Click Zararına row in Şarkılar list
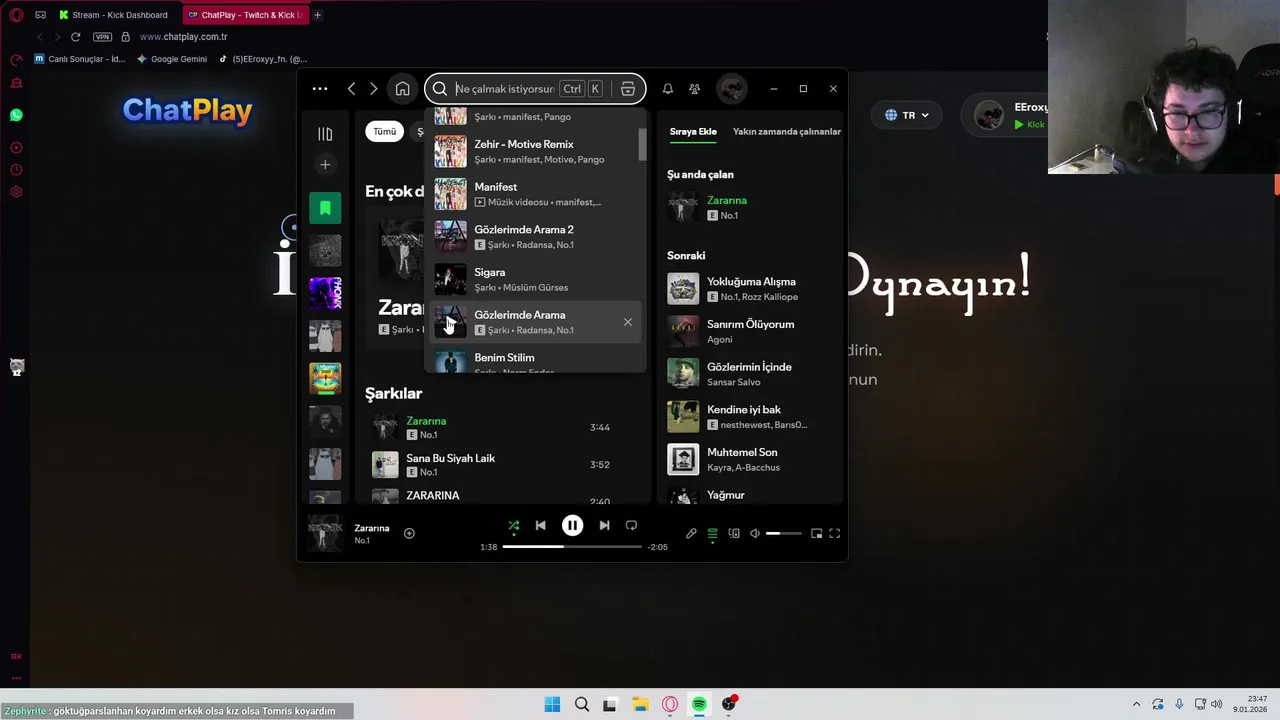 tap(498, 427)
